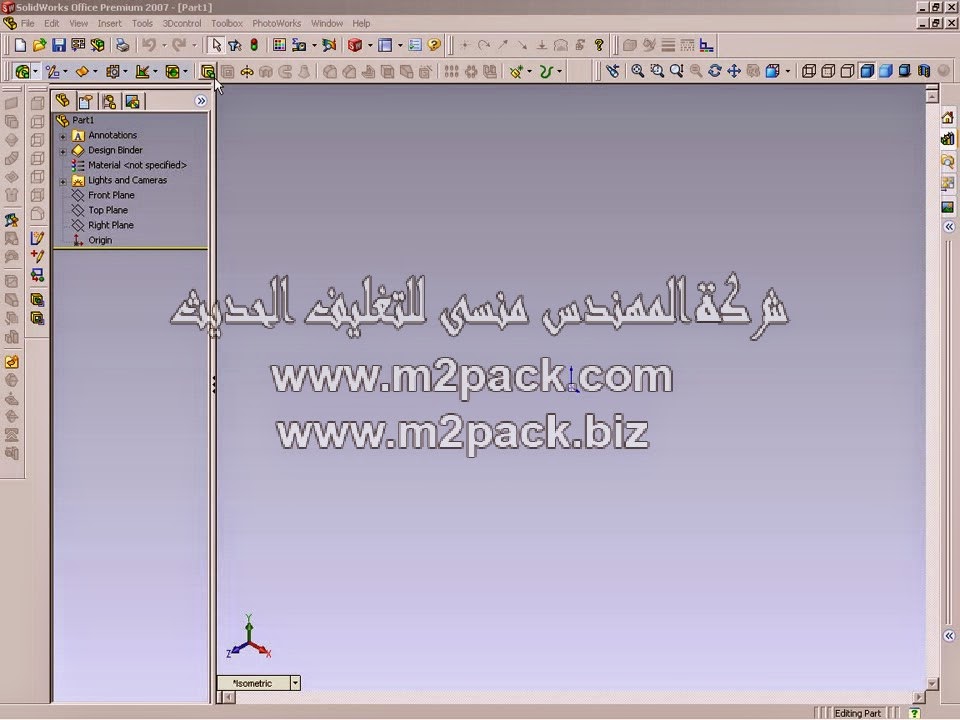Screen dimensions: 960x720
Task: Open the File menu
Action: [28, 23]
